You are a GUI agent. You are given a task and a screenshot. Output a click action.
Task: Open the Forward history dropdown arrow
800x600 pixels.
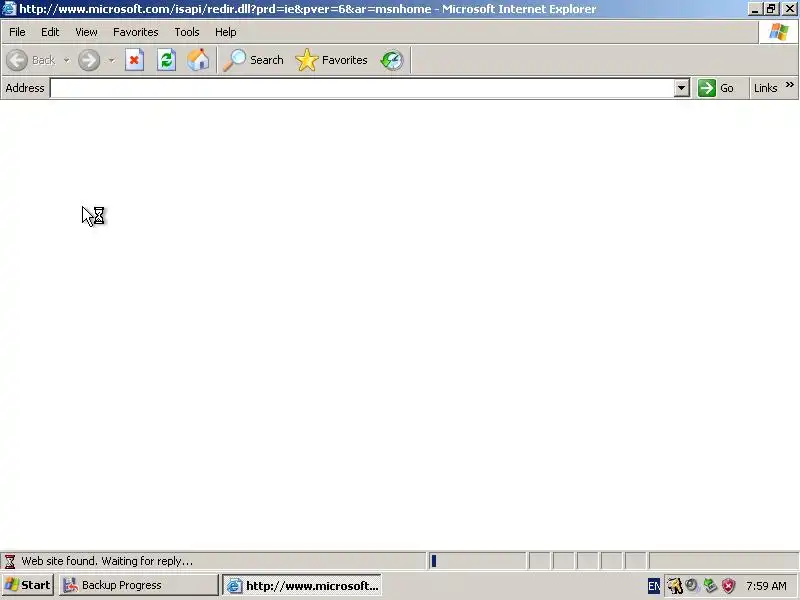click(111, 60)
